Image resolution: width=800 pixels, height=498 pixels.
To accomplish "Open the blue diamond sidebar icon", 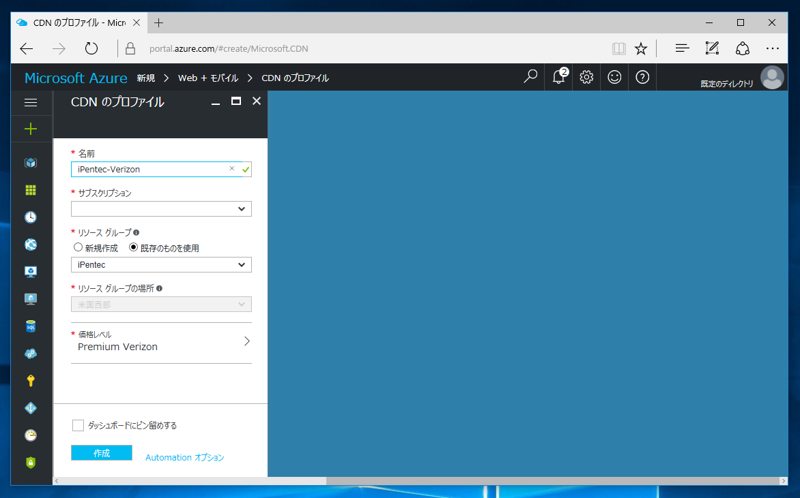I will click(x=31, y=408).
